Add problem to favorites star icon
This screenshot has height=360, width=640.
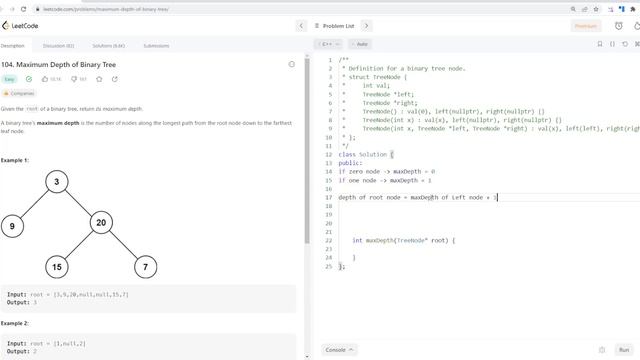tap(99, 79)
